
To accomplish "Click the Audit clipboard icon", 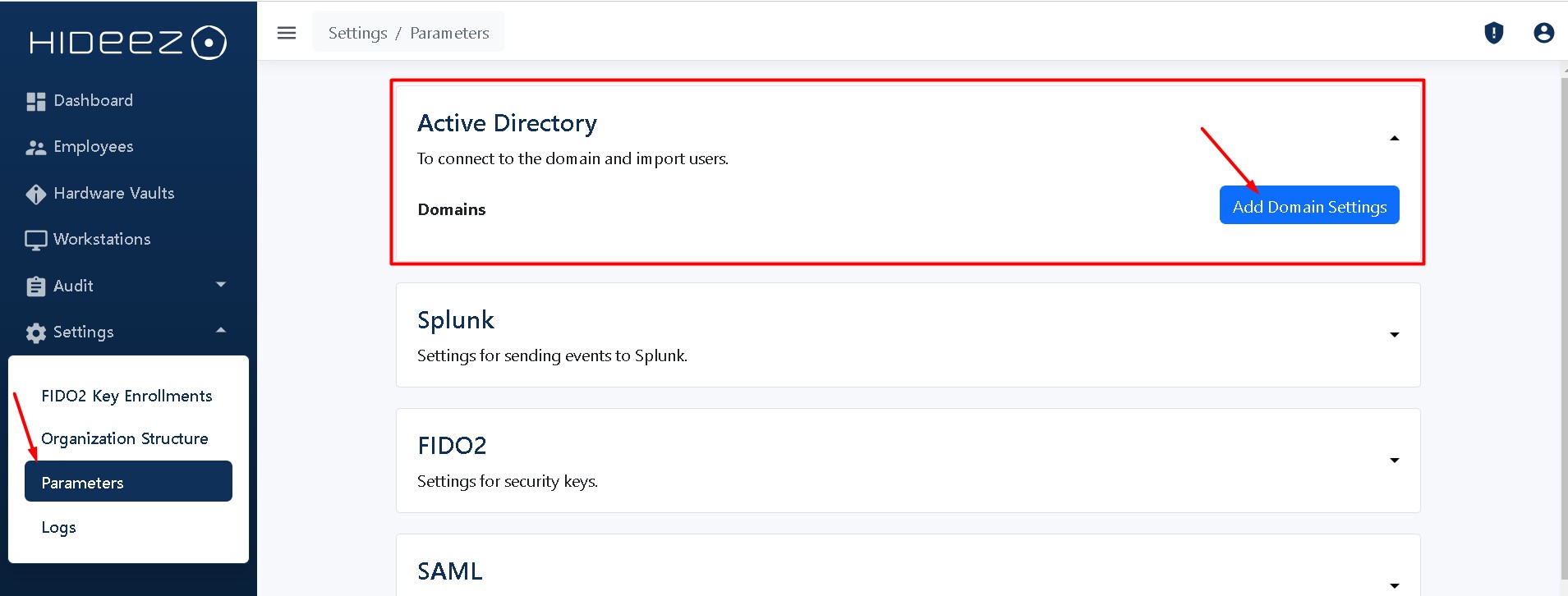I will pos(35,287).
